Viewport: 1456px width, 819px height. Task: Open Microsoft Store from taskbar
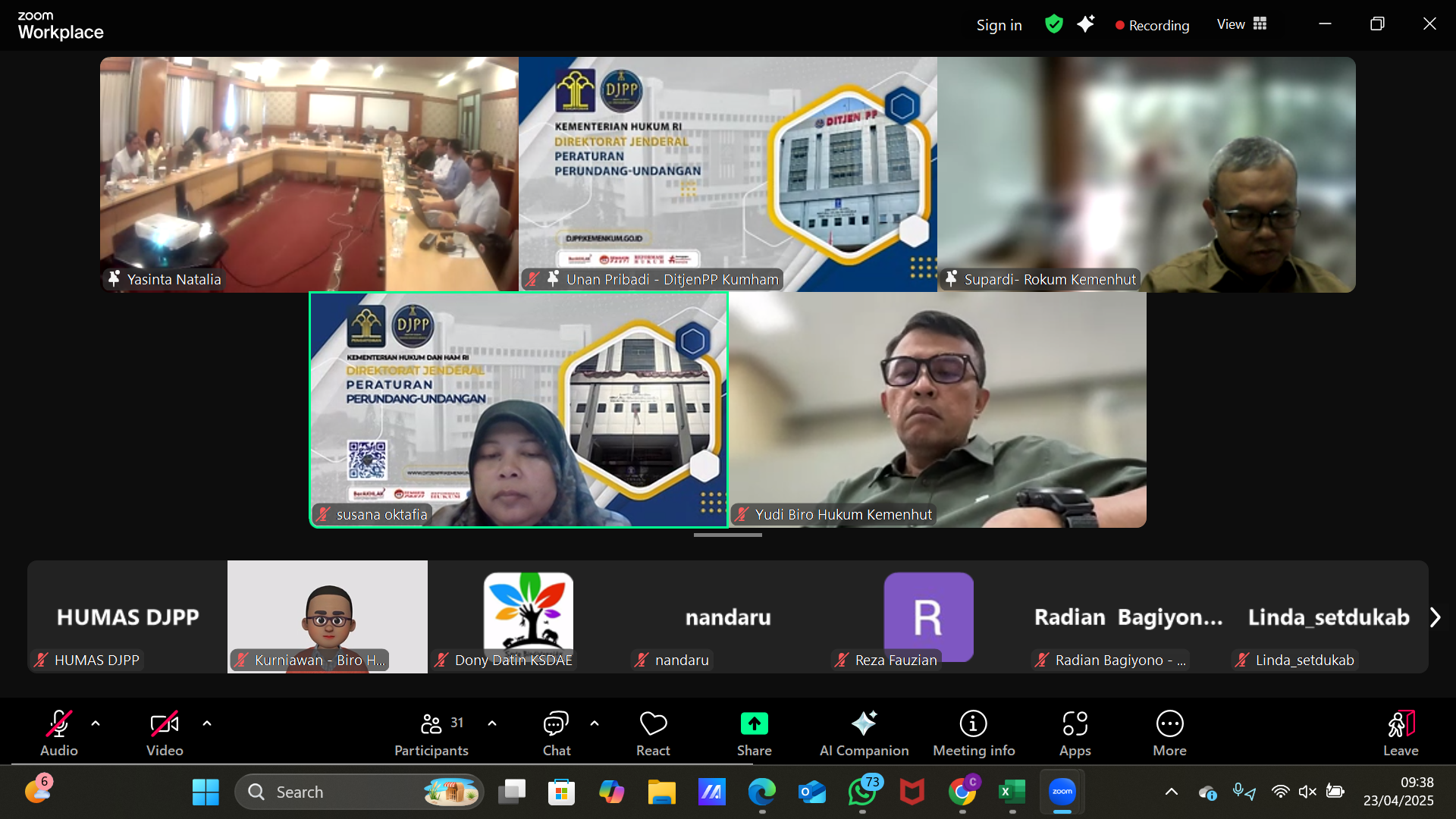(x=561, y=792)
